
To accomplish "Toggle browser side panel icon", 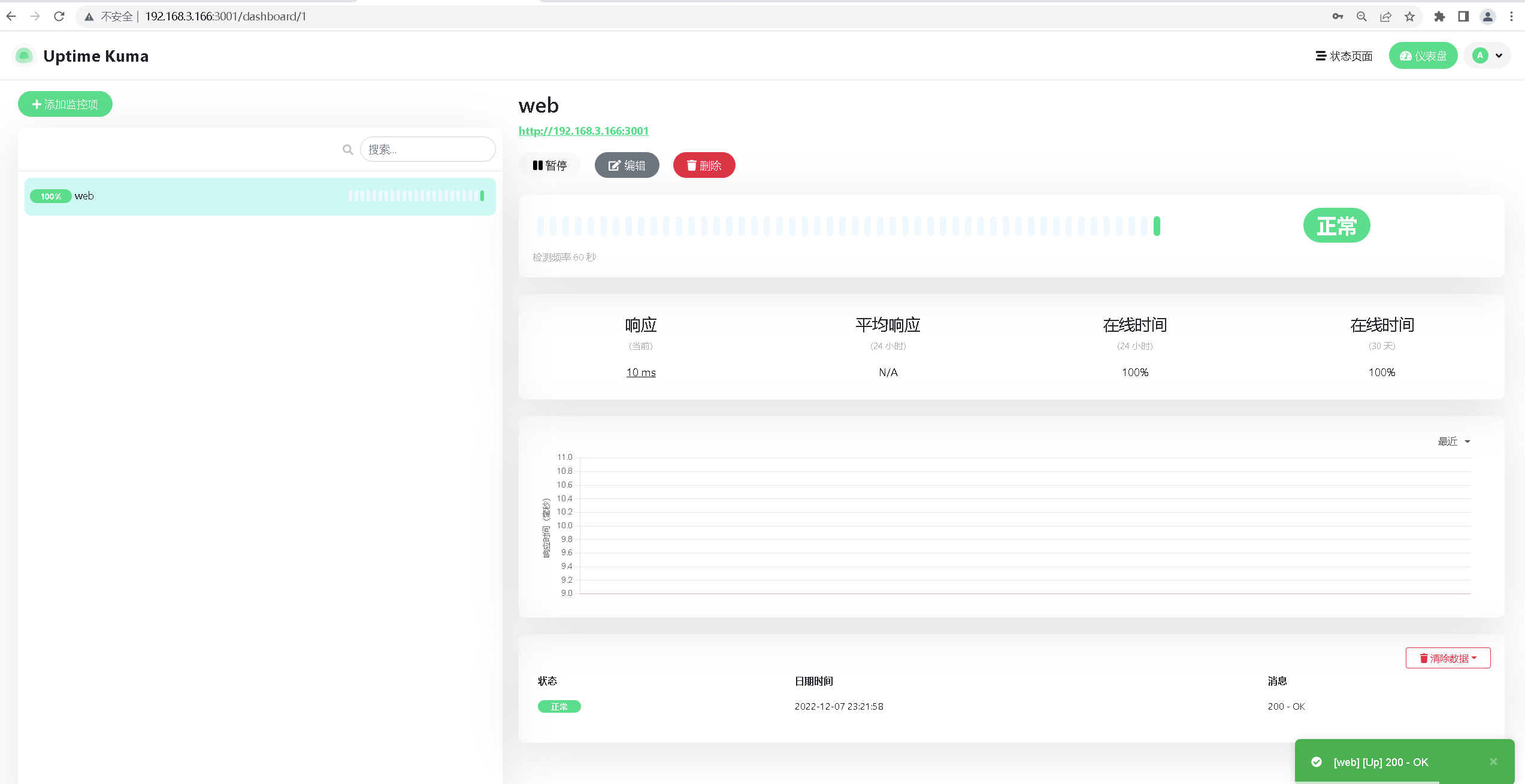I will point(1463,16).
